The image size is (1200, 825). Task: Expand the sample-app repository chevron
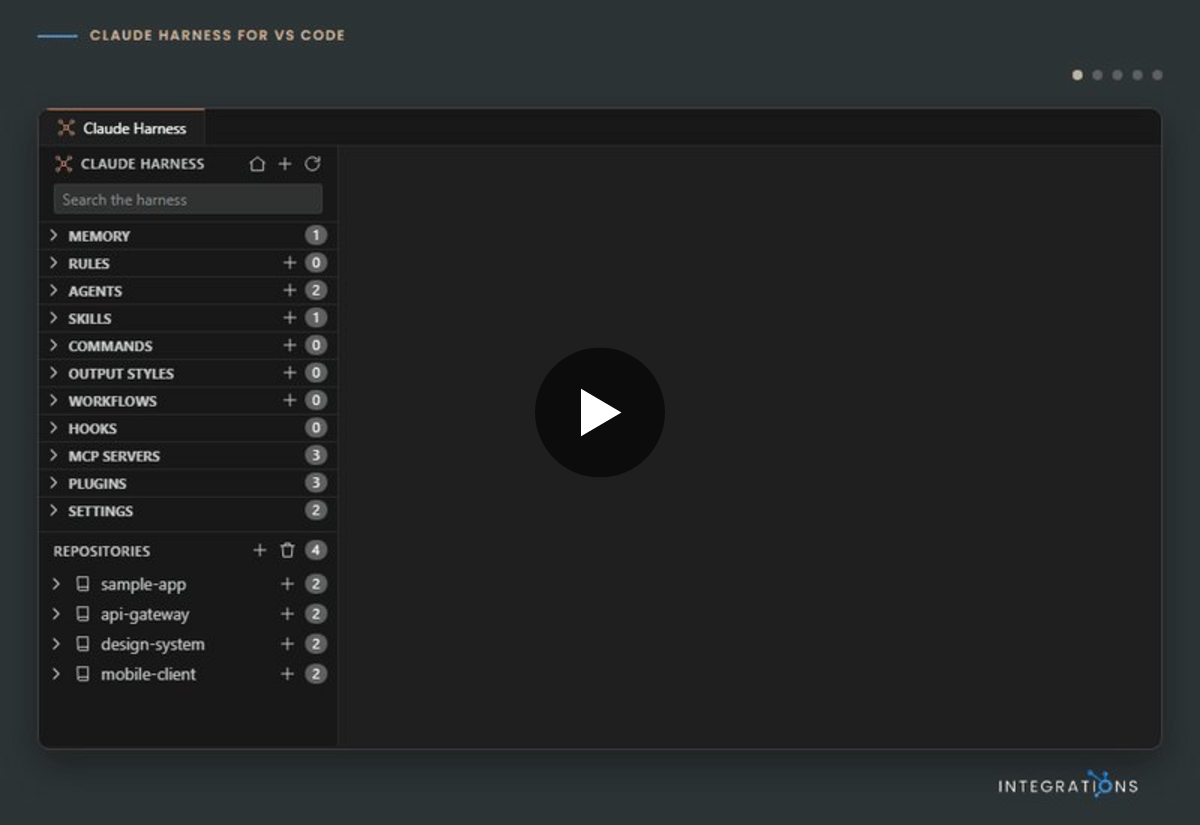click(56, 584)
